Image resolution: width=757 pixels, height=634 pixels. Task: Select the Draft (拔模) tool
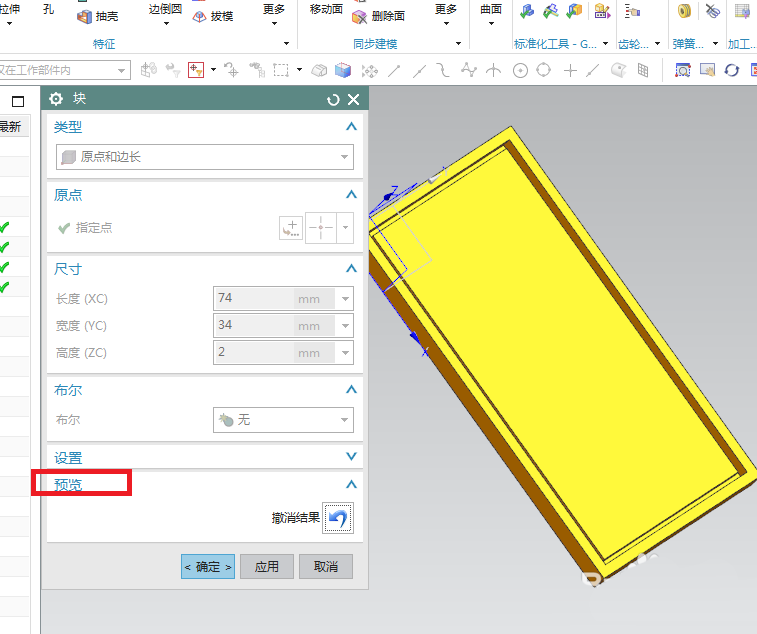[213, 16]
